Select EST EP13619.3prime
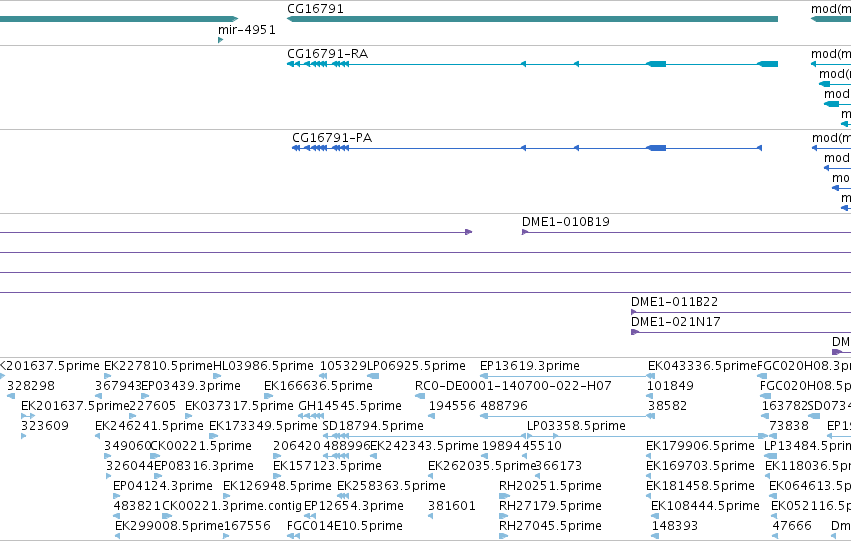The image size is (851, 541). point(530,366)
